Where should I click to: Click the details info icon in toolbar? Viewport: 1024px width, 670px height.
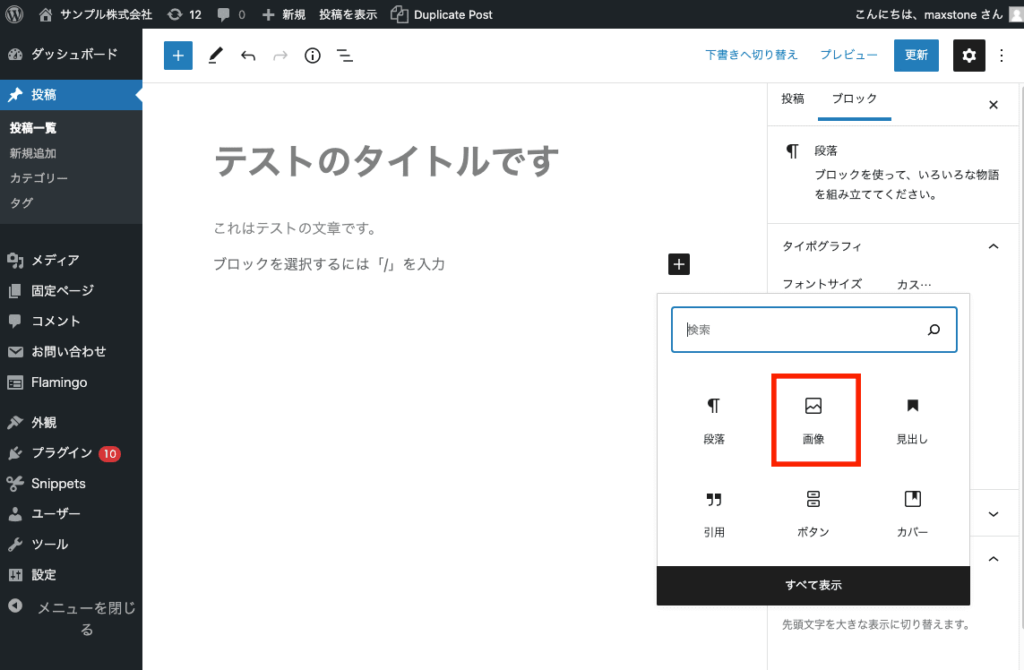[311, 55]
